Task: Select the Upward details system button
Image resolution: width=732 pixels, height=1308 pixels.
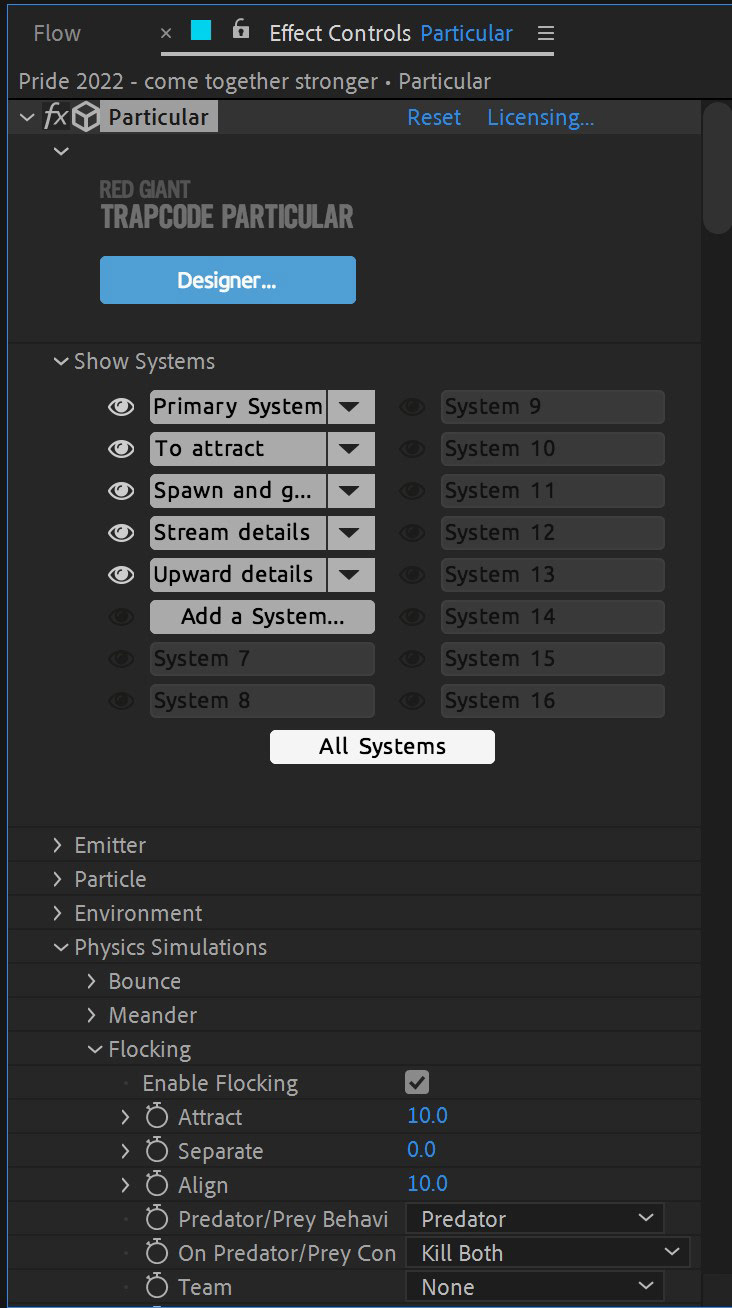Action: click(x=238, y=575)
